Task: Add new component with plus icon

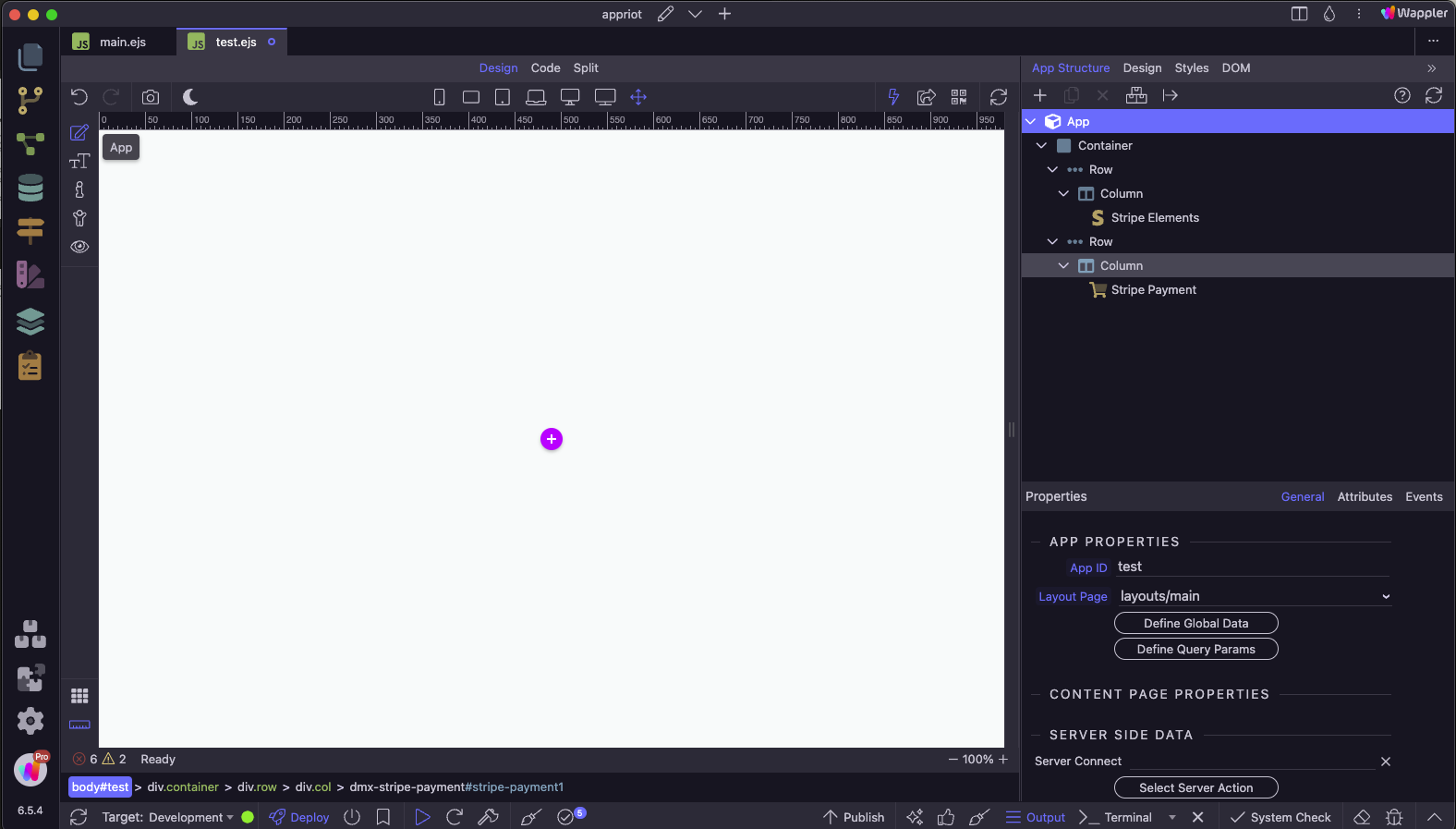Action: [x=1040, y=95]
